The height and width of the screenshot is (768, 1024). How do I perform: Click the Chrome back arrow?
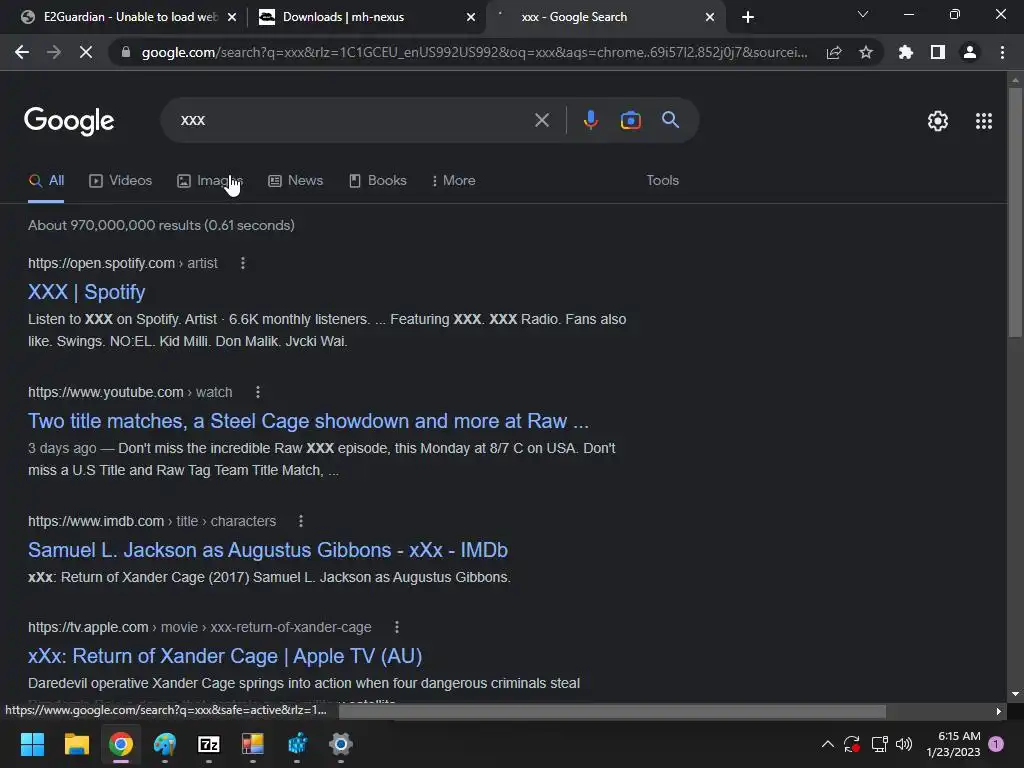pyautogui.click(x=22, y=52)
